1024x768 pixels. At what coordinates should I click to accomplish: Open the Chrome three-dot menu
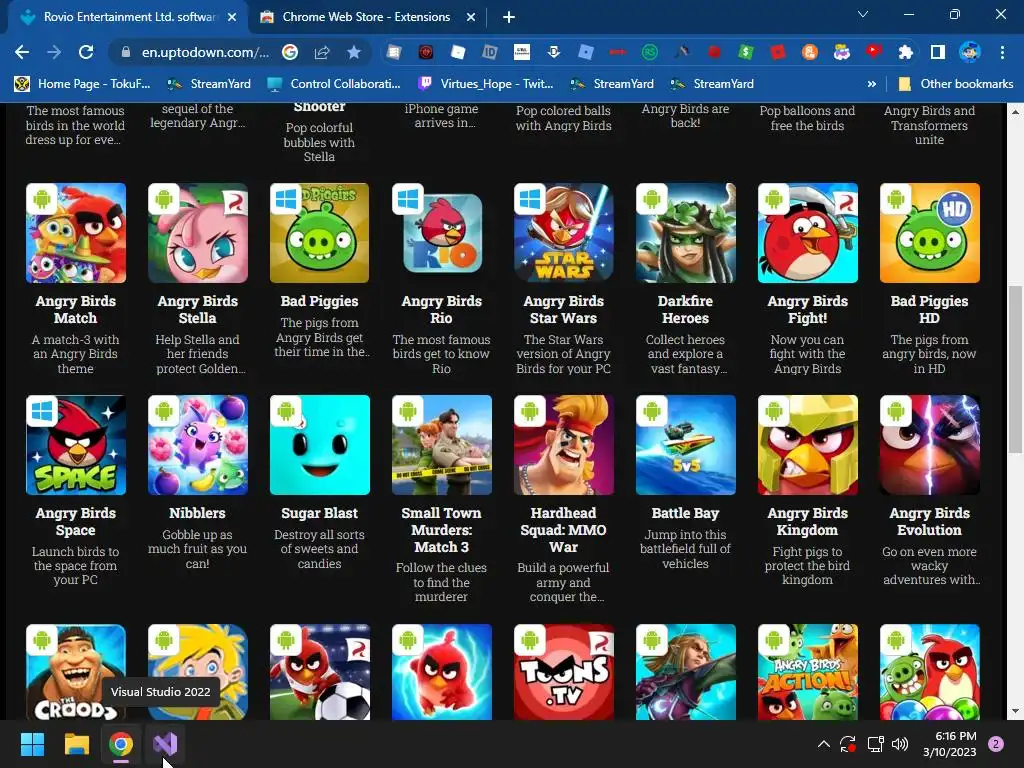tap(1002, 52)
